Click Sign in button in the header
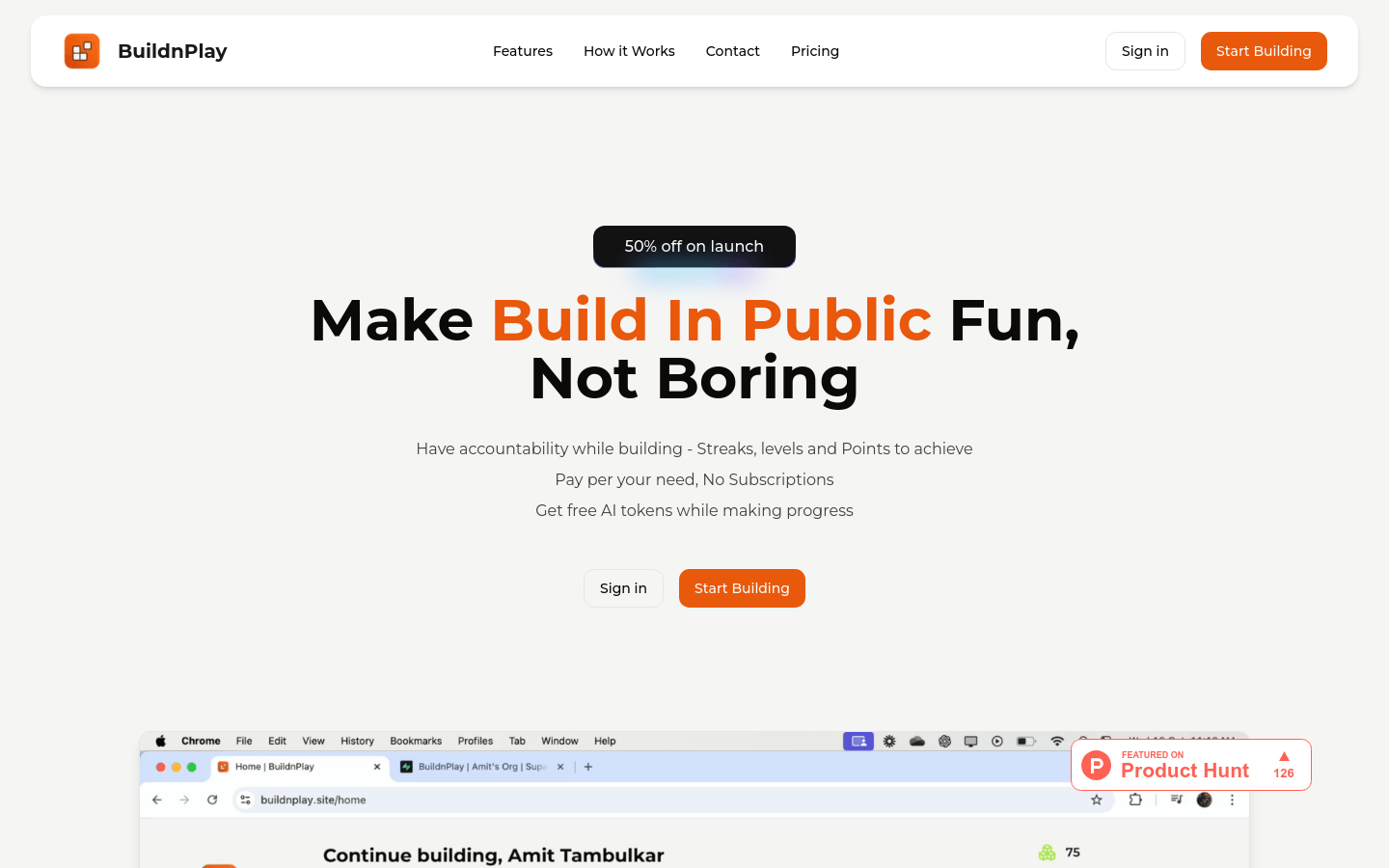The width and height of the screenshot is (1389, 868). 1145,51
